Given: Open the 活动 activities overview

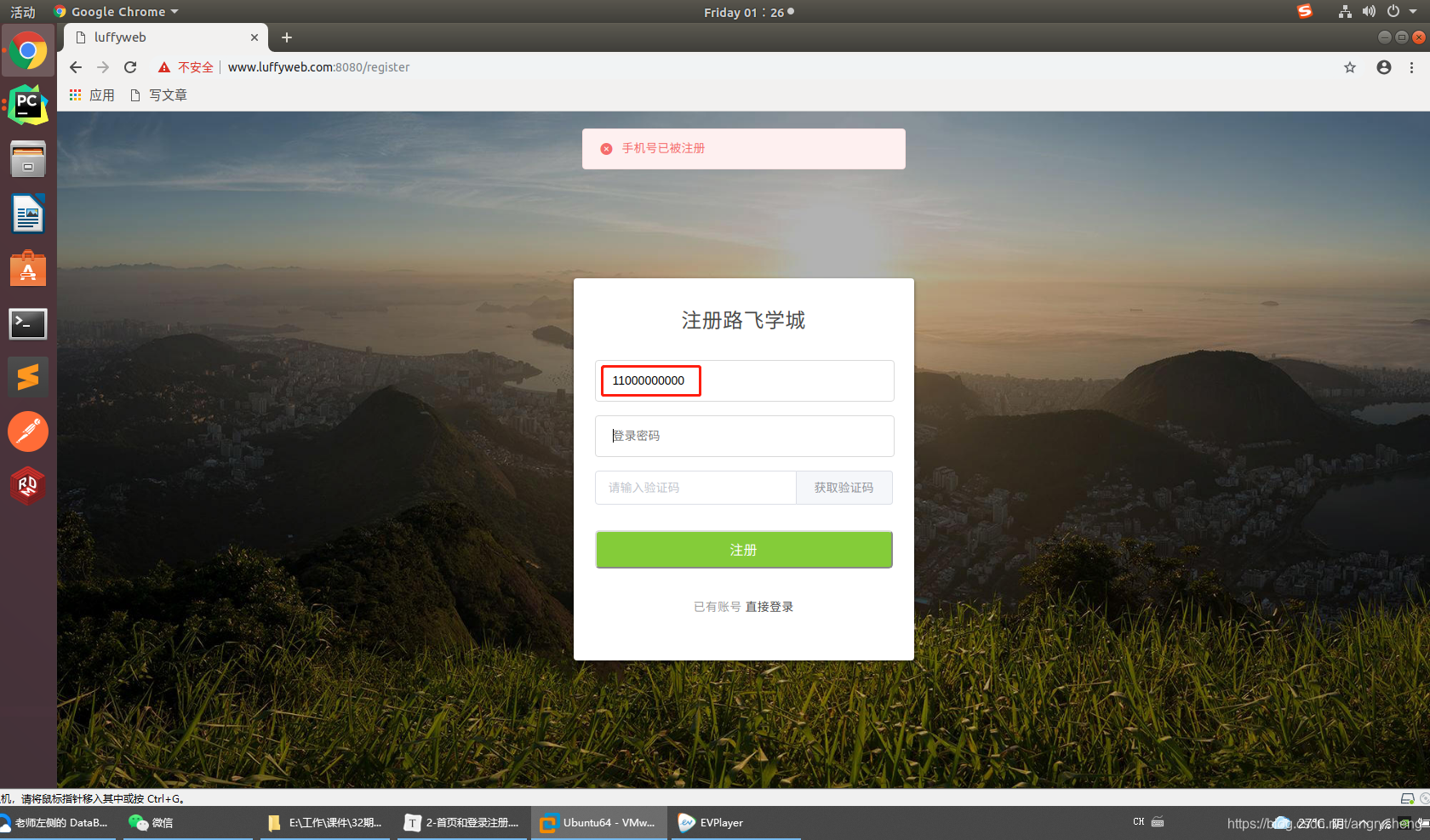Looking at the screenshot, I should [x=23, y=12].
